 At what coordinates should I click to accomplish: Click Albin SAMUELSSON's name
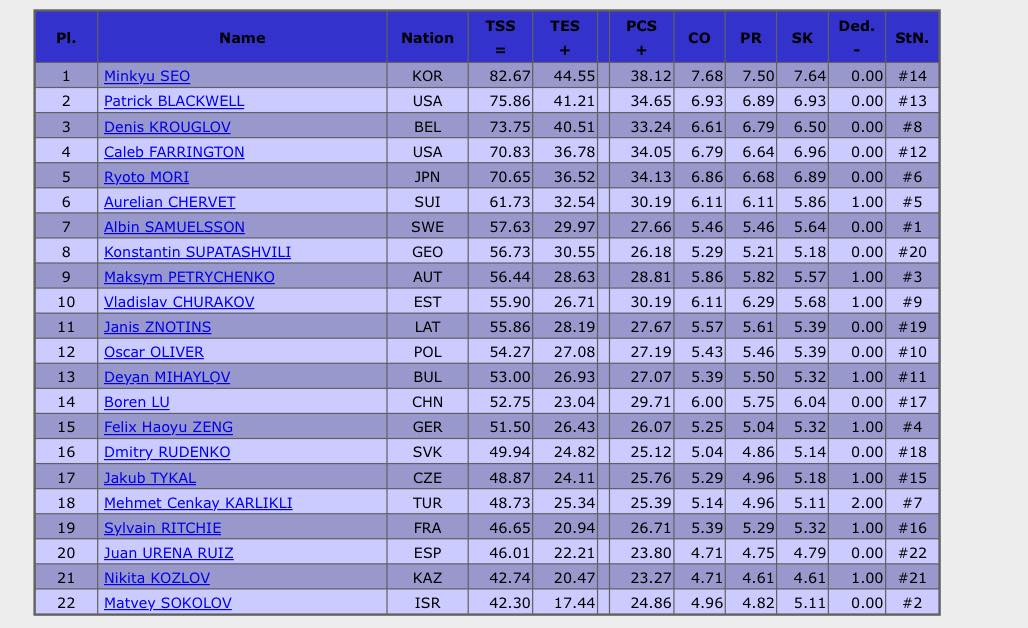pyautogui.click(x=174, y=227)
